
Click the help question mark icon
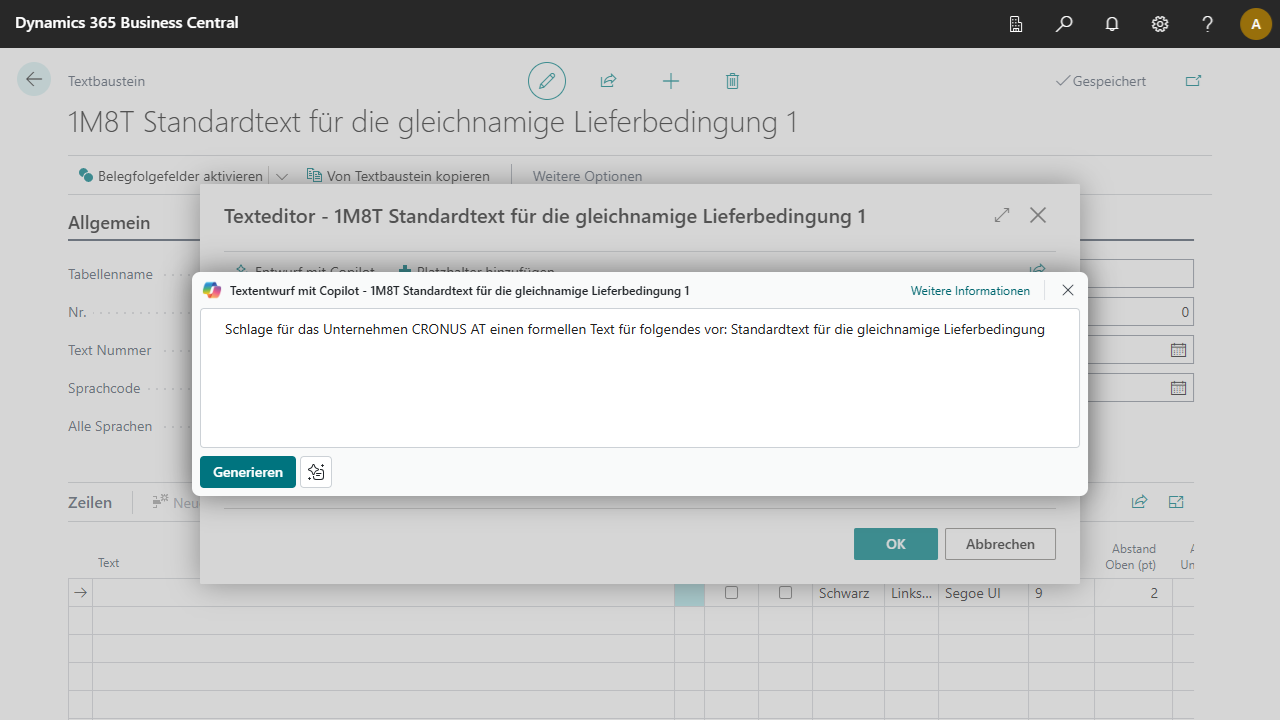pyautogui.click(x=1208, y=24)
